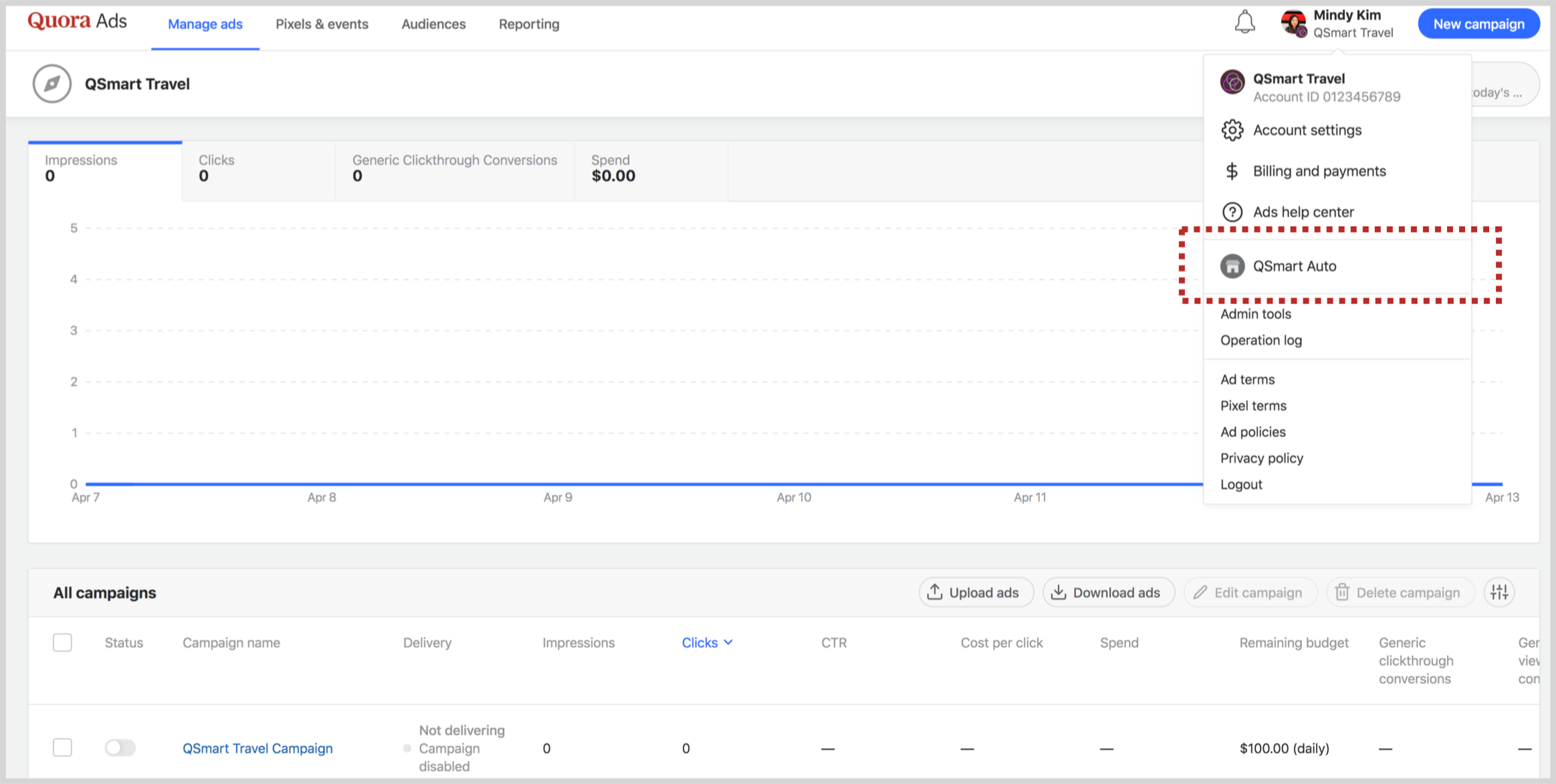
Task: Click Logout in the account menu
Action: [1241, 484]
